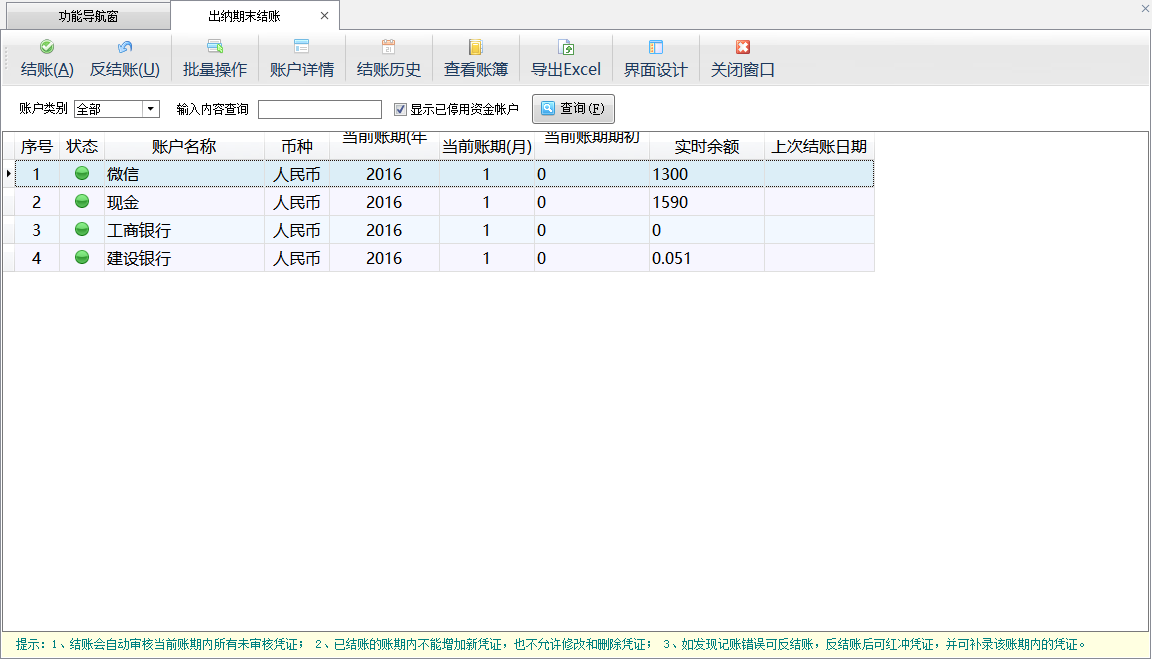This screenshot has width=1152, height=660.
Task: Open 界面设计 interface design tool
Action: pyautogui.click(x=656, y=47)
